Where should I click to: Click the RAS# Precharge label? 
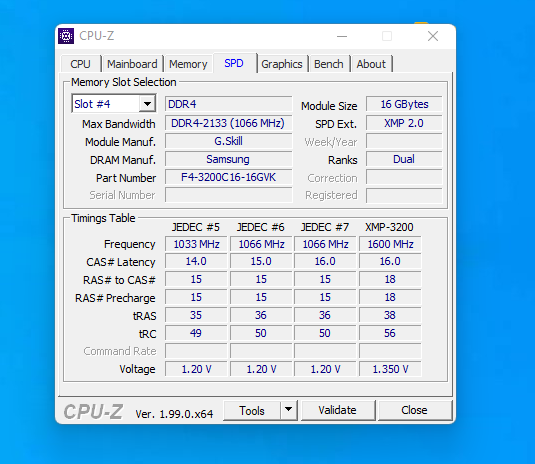pyautogui.click(x=115, y=298)
